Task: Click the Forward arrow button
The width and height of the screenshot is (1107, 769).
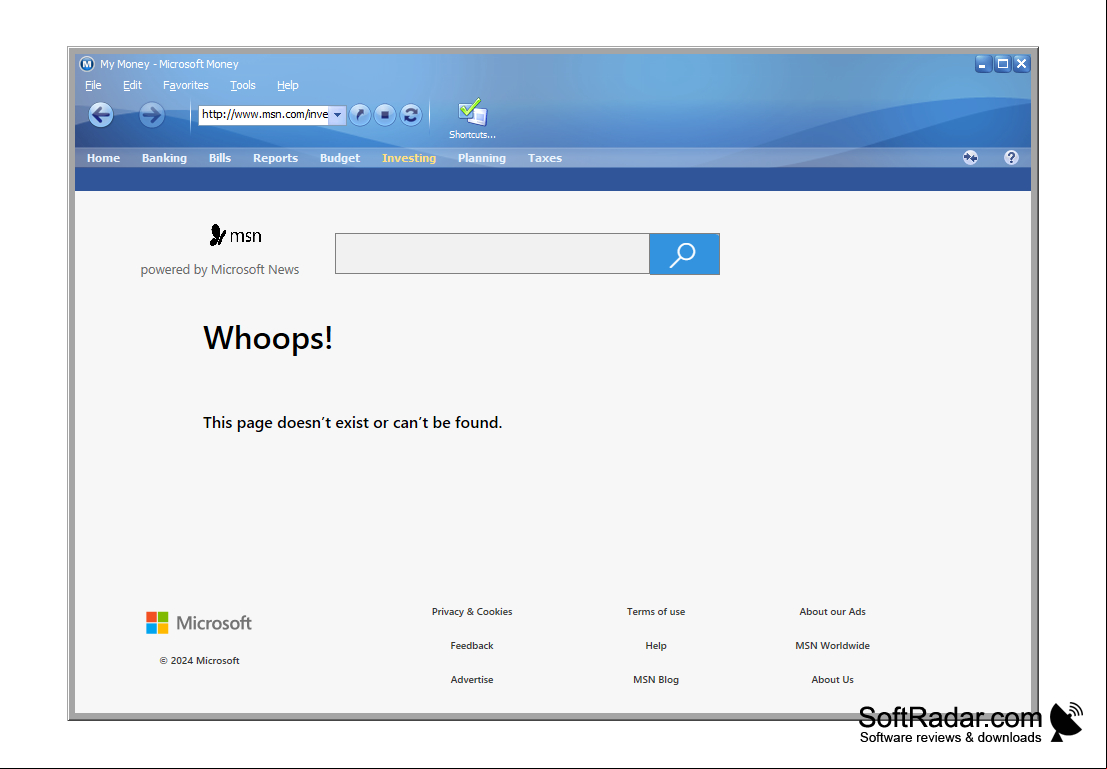Action: pyautogui.click(x=151, y=114)
